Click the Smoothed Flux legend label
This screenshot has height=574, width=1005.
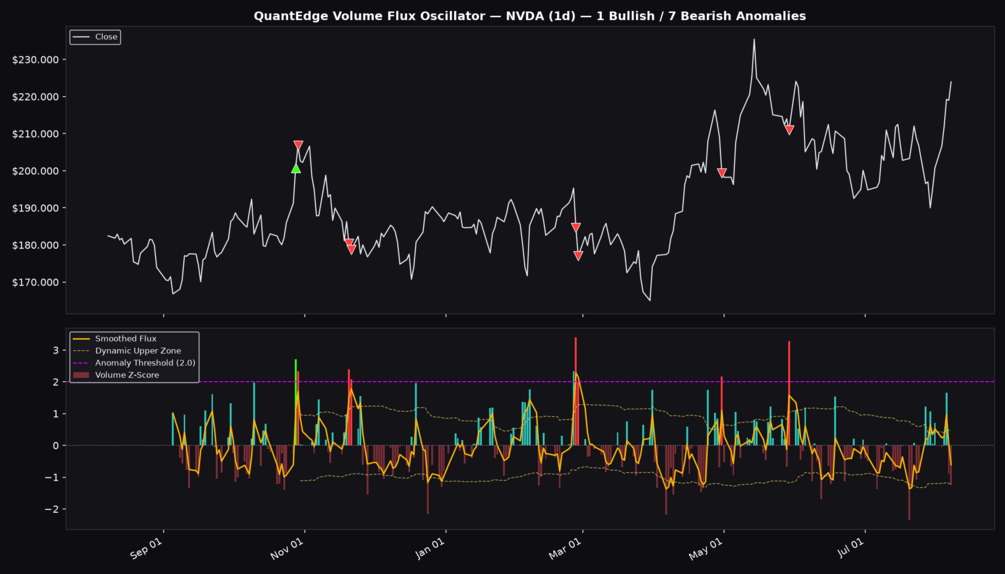pos(126,339)
